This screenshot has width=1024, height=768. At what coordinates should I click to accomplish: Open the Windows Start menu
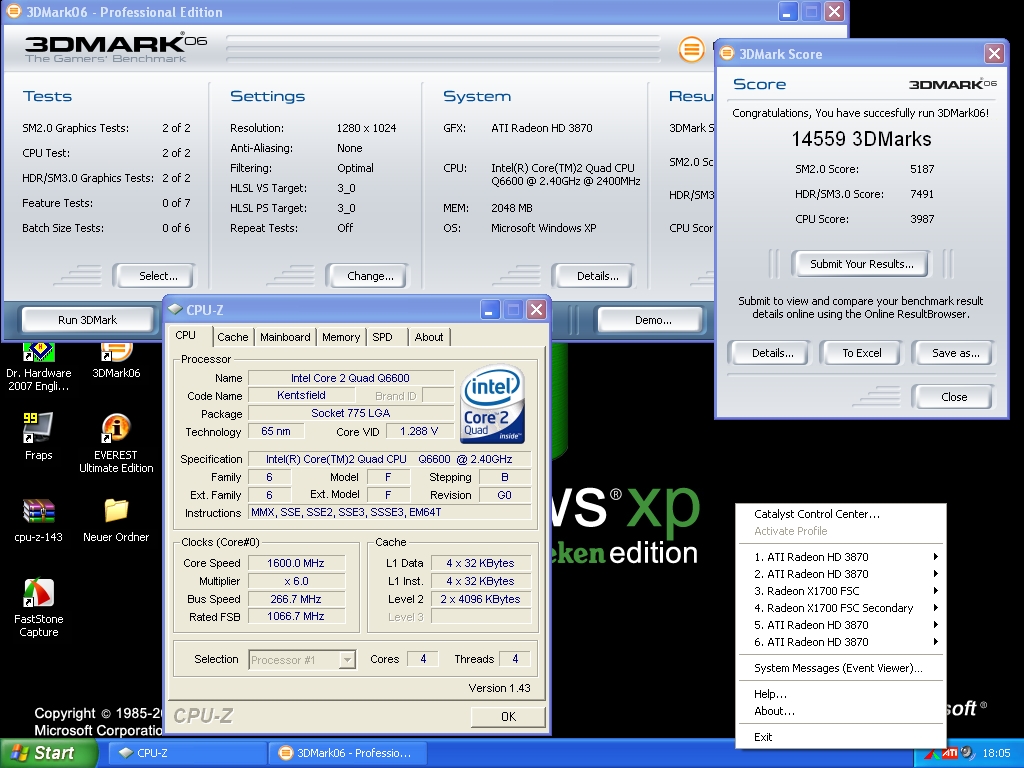(x=48, y=753)
